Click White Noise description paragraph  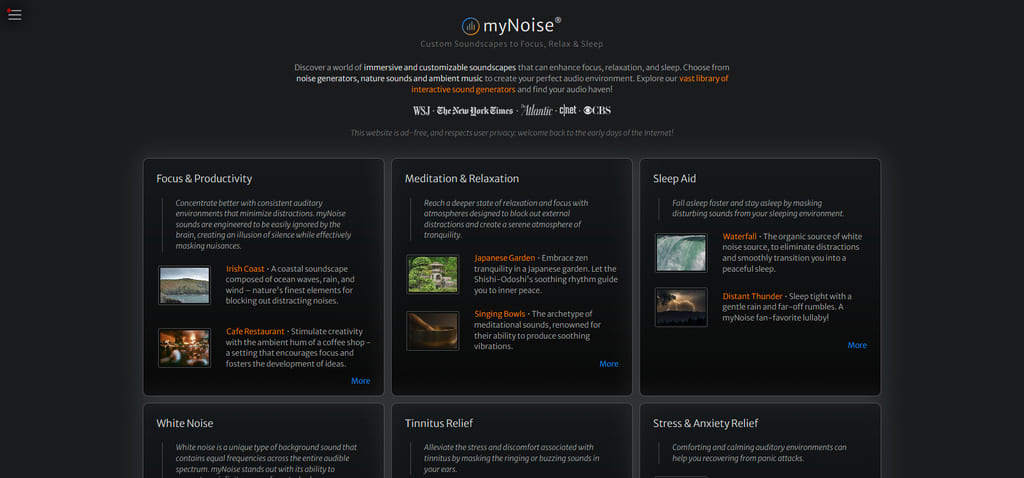(266, 459)
